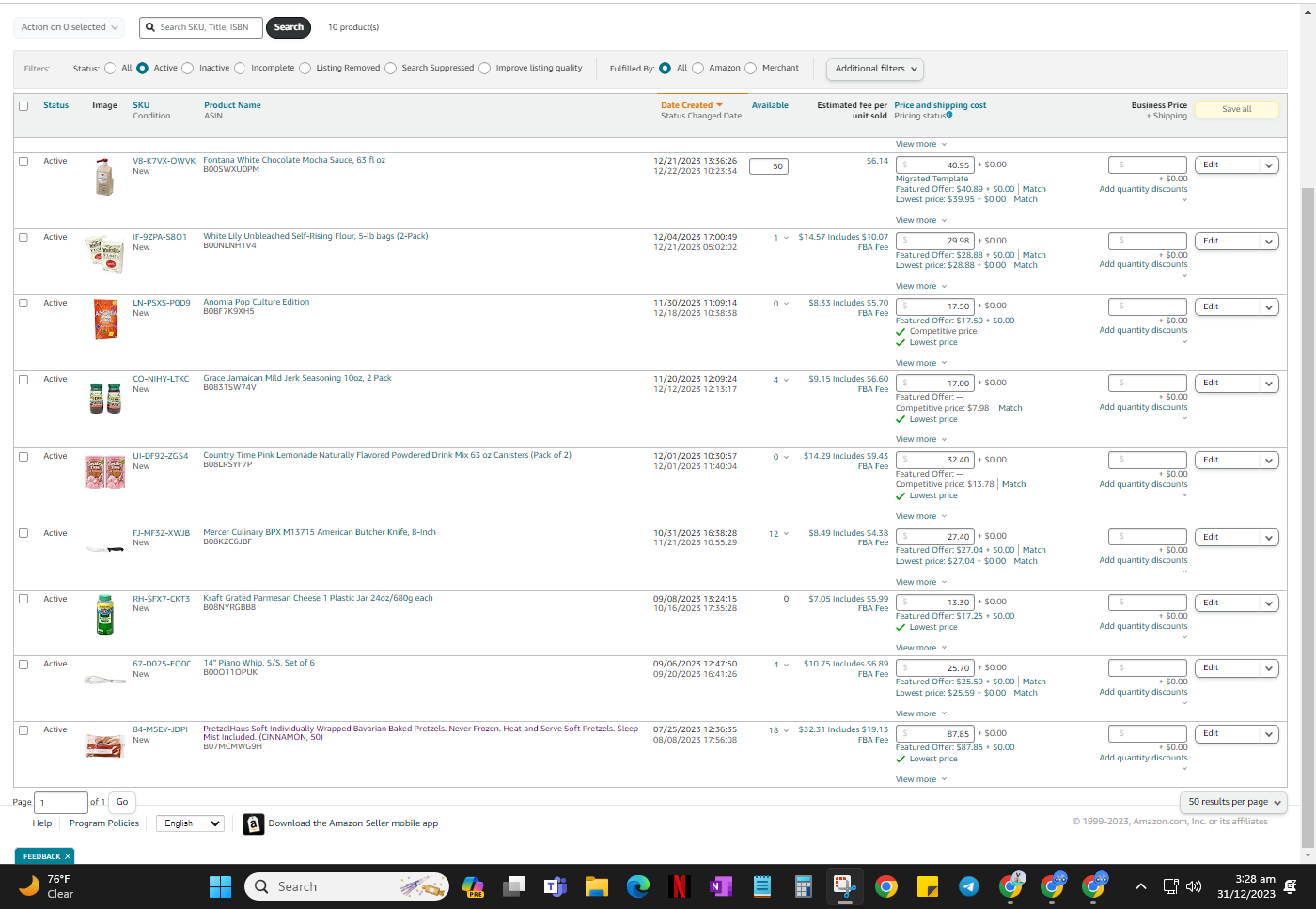Launch Microsoft Edge from taskbar
The width and height of the screenshot is (1316, 909).
point(638,886)
